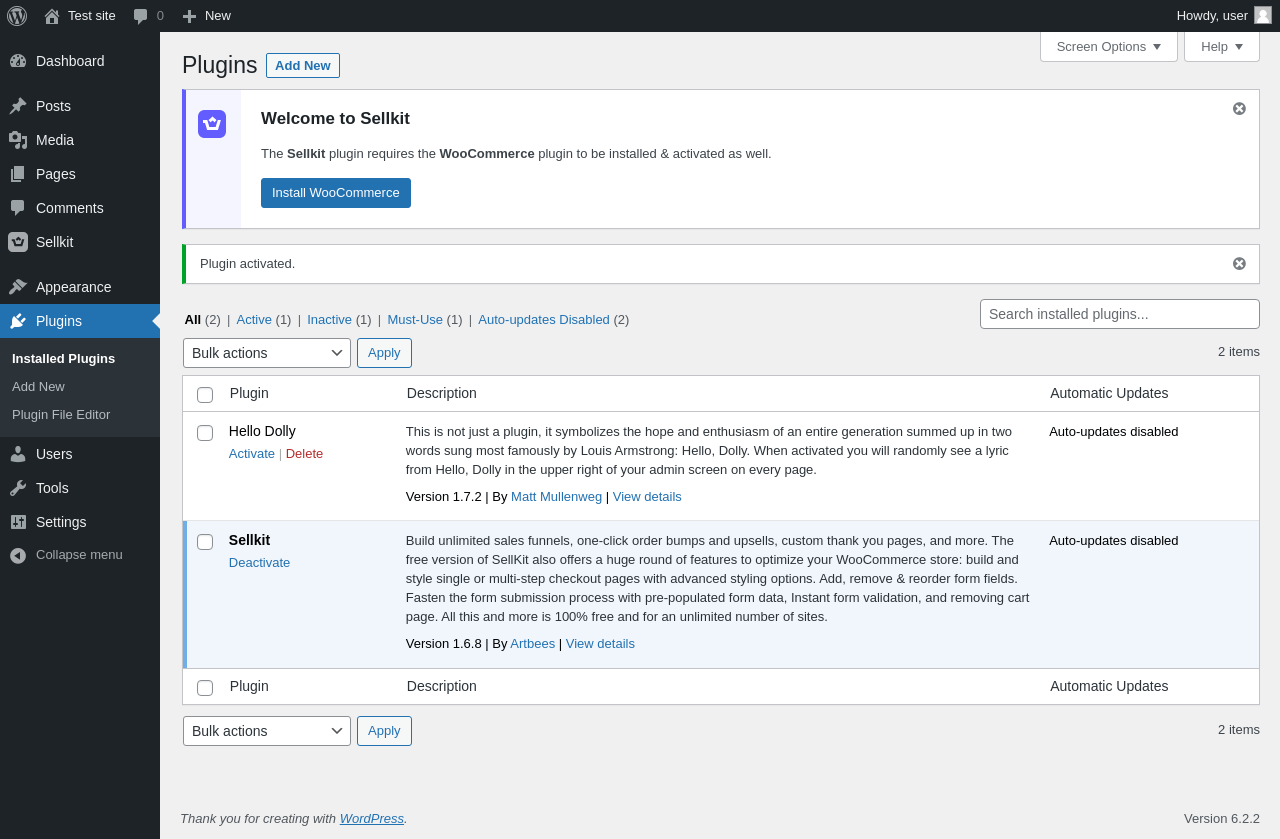Dismiss the Plugin activated notice
Image resolution: width=1280 pixels, height=839 pixels.
click(x=1239, y=264)
